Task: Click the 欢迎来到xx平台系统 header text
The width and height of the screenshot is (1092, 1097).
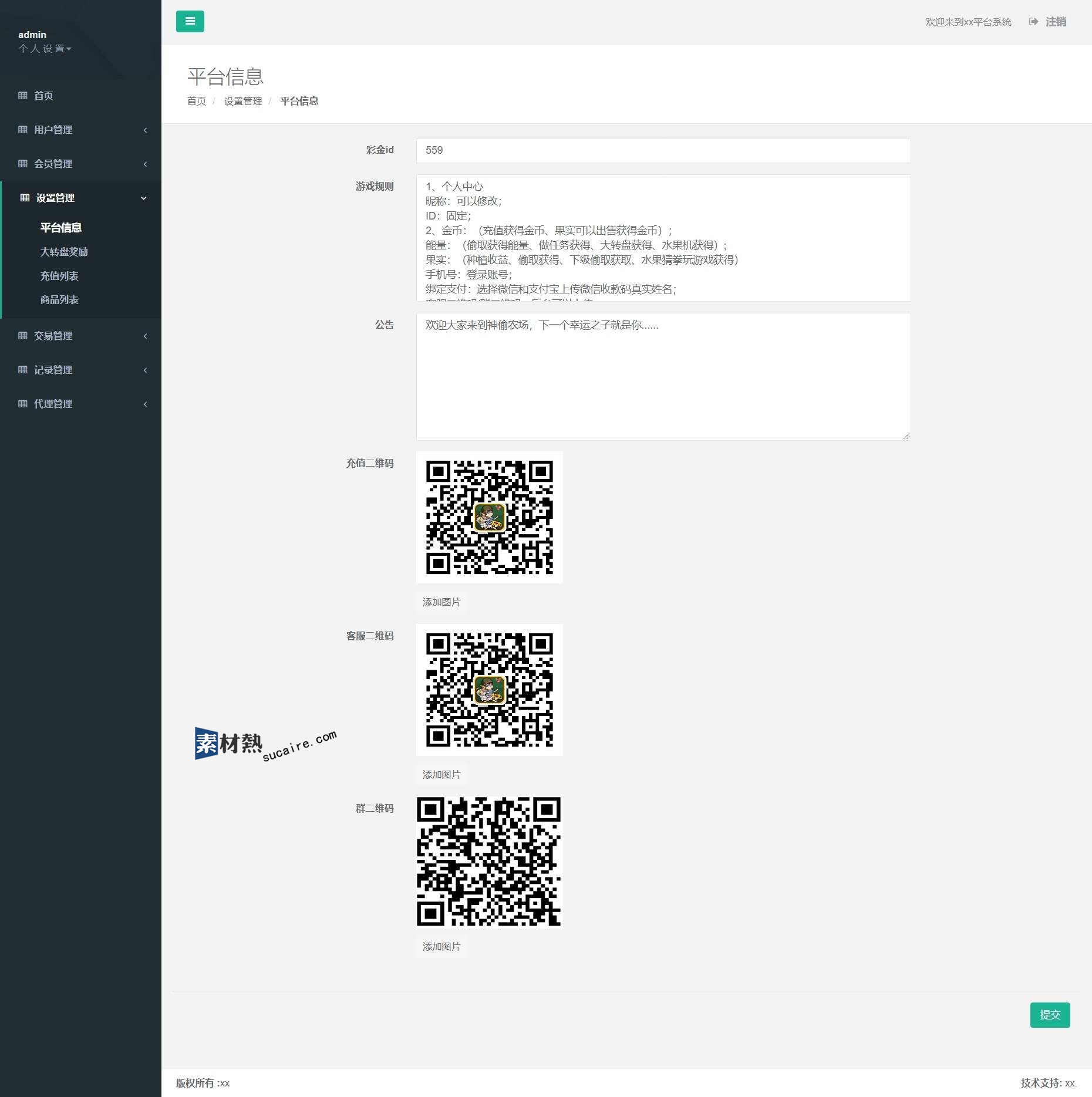Action: click(x=968, y=22)
